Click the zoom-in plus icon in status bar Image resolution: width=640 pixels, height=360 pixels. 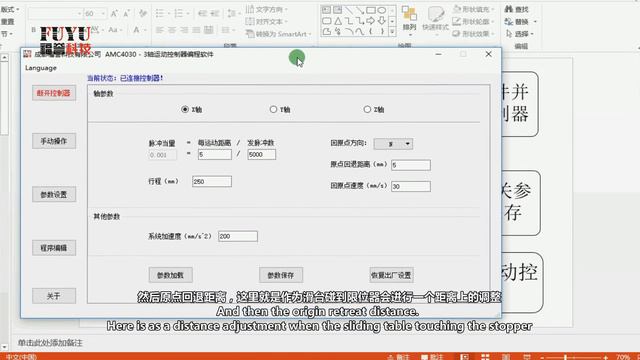coord(606,357)
